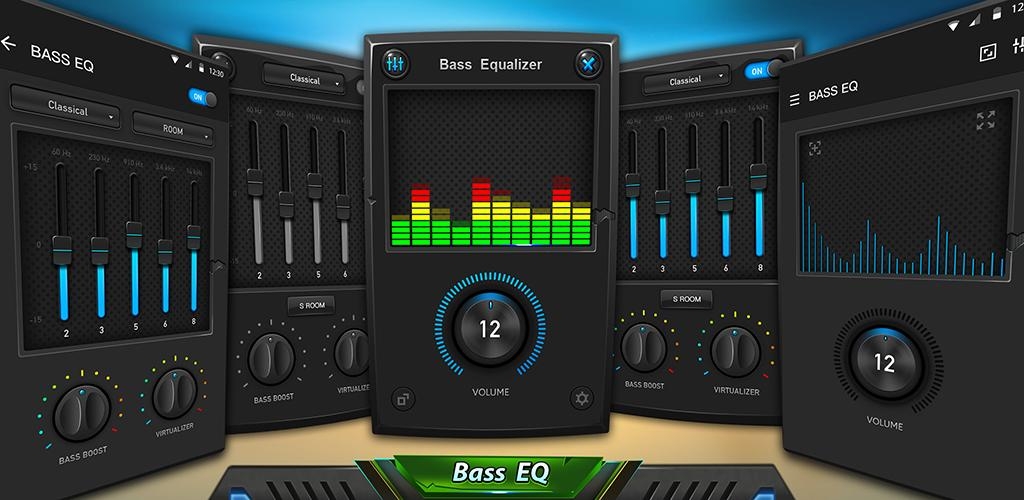Click the green 'Bass EQ' banner label
This screenshot has width=1024, height=500.
pos(500,472)
